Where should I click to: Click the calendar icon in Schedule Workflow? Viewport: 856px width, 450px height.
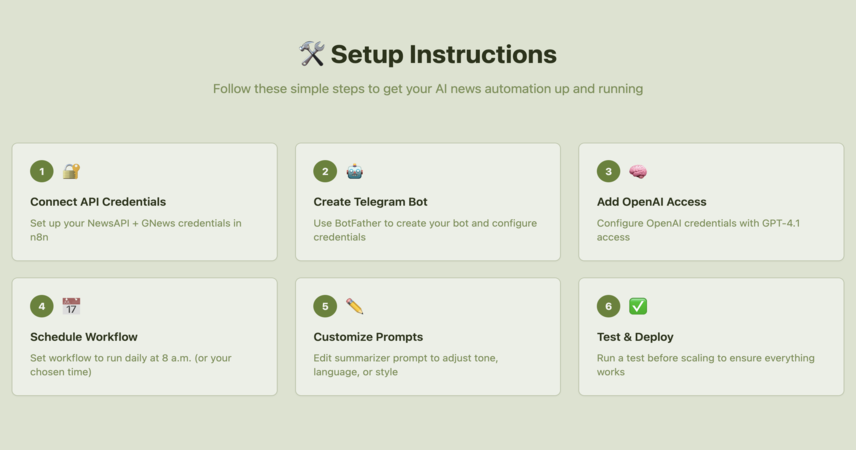[x=71, y=306]
